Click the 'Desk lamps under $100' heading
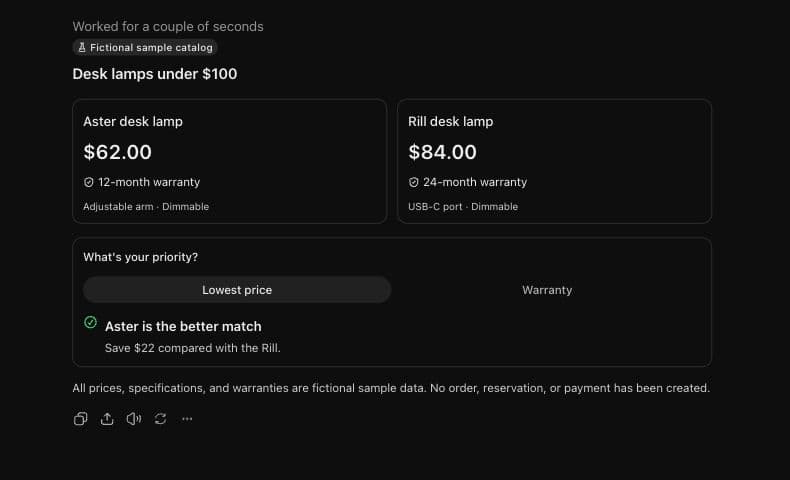This screenshot has width=790, height=480. pos(155,74)
